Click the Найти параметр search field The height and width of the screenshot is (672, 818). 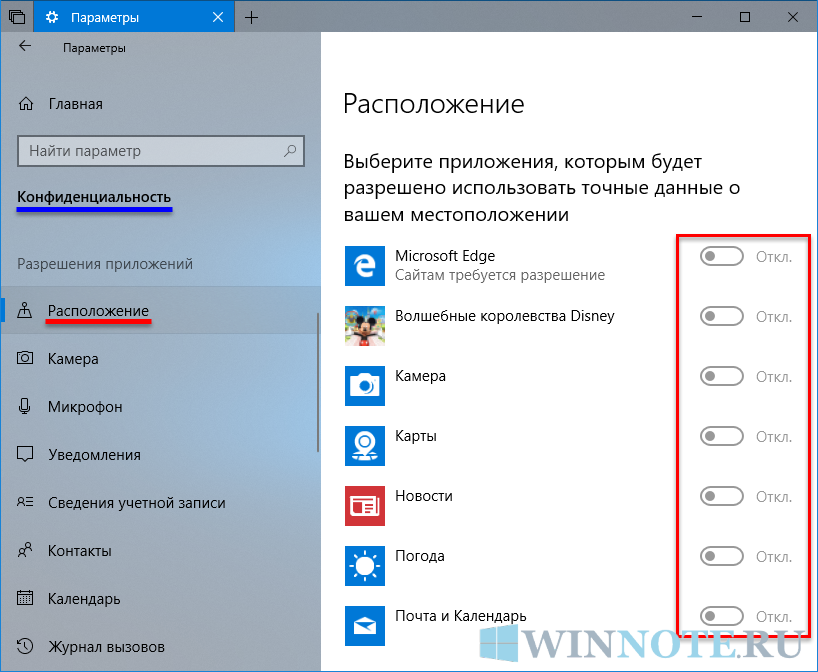coord(161,151)
